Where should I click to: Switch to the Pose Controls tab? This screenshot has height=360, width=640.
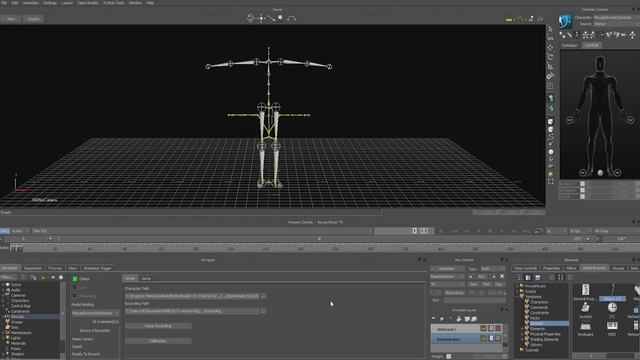(526, 268)
